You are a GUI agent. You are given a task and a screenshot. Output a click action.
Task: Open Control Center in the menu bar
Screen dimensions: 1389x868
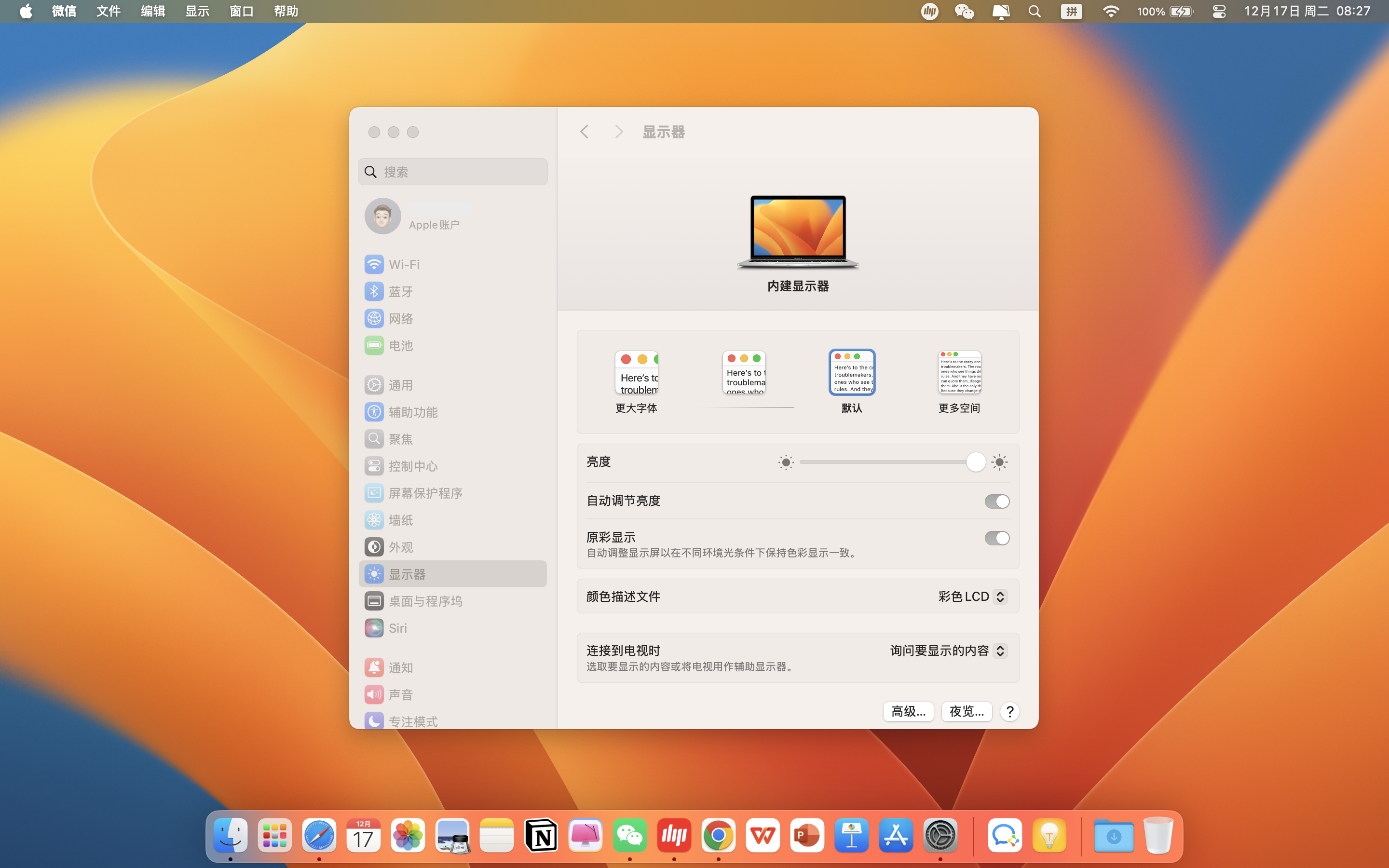pos(1219,12)
